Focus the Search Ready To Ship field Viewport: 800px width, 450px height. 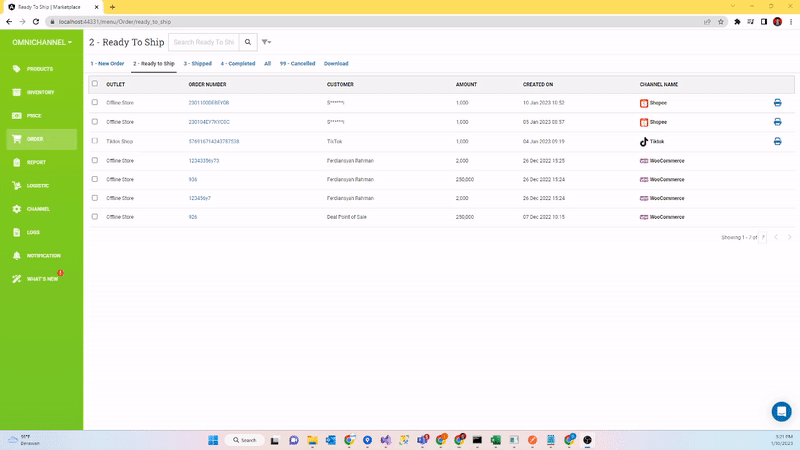(204, 42)
